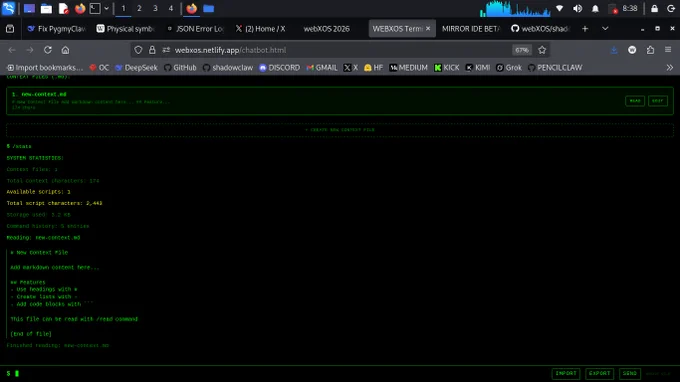Open the browser home page
The width and height of the screenshot is (680, 382).
(x=65, y=50)
